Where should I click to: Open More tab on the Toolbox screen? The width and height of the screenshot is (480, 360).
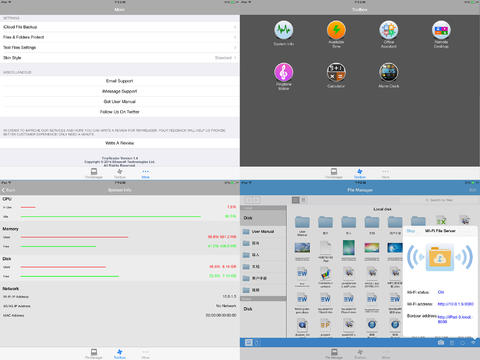pyautogui.click(x=385, y=173)
